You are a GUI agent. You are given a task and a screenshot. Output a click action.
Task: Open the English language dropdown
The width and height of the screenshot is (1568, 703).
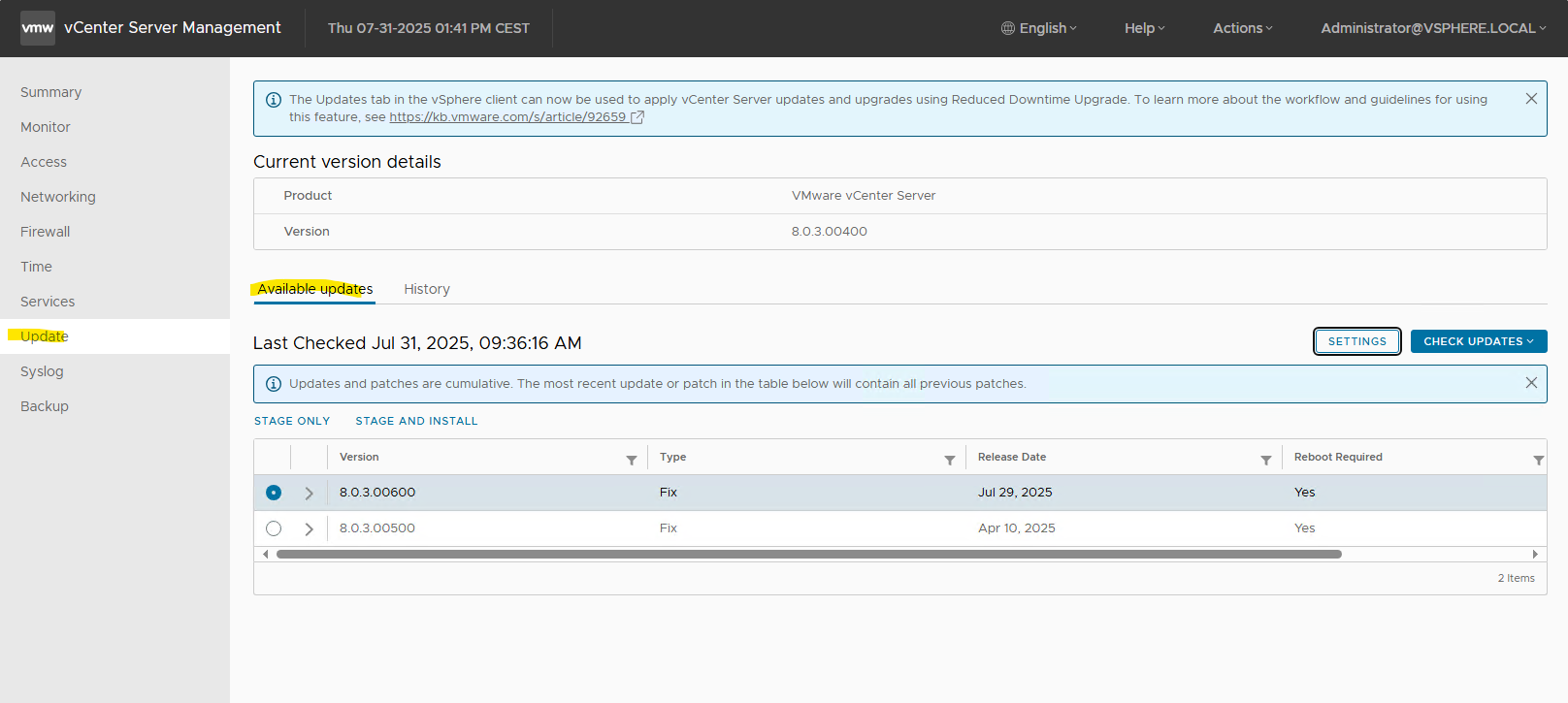click(1039, 28)
